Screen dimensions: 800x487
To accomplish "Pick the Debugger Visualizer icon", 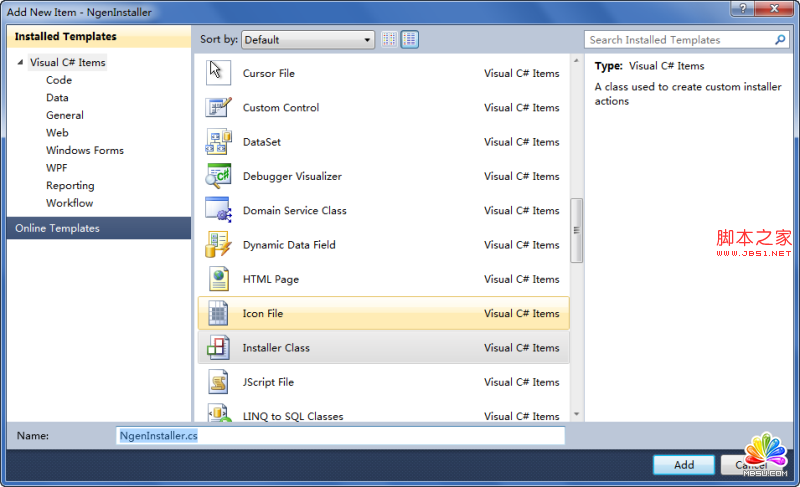I will pos(218,176).
